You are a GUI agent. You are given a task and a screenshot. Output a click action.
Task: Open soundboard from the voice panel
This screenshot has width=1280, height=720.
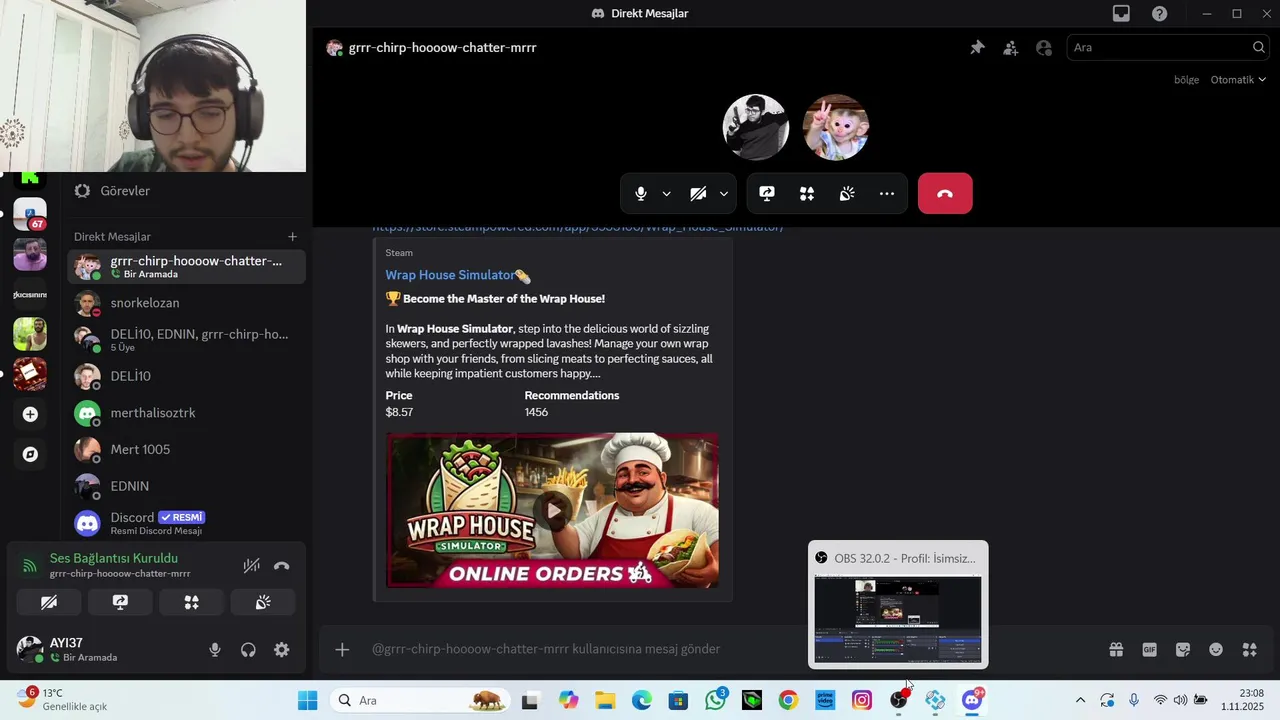(263, 602)
